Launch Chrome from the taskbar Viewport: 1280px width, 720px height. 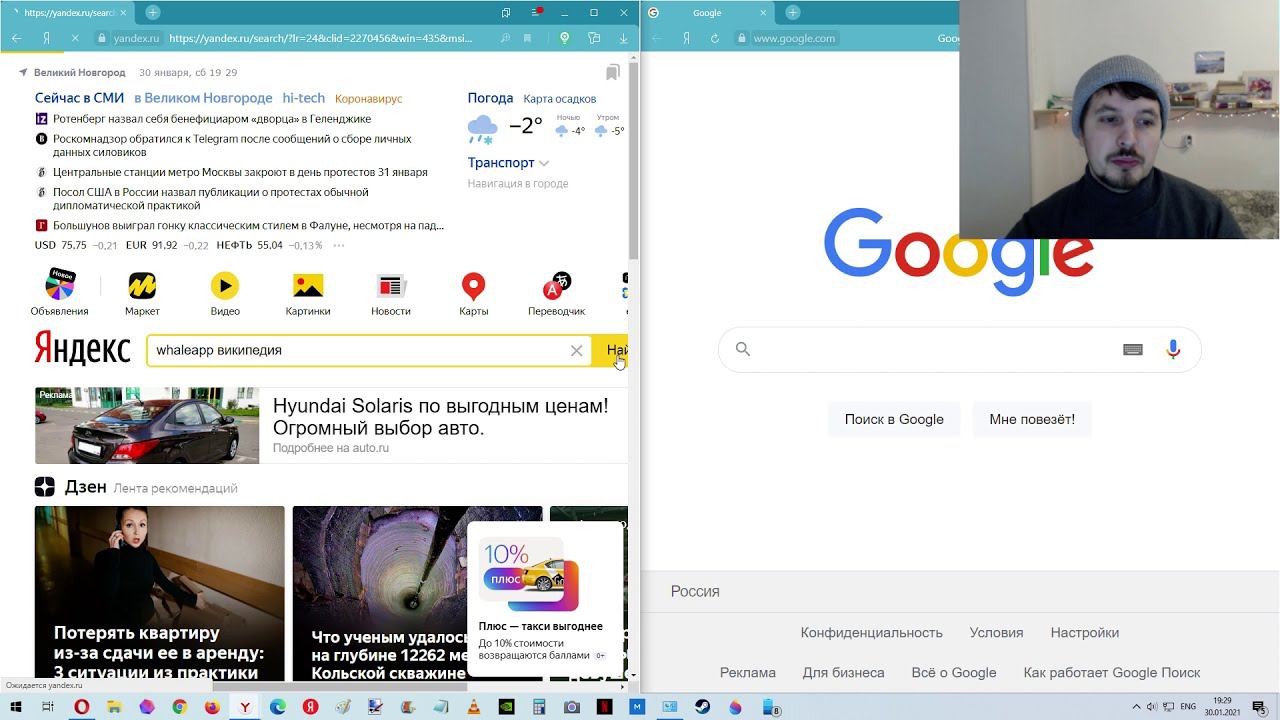point(180,707)
